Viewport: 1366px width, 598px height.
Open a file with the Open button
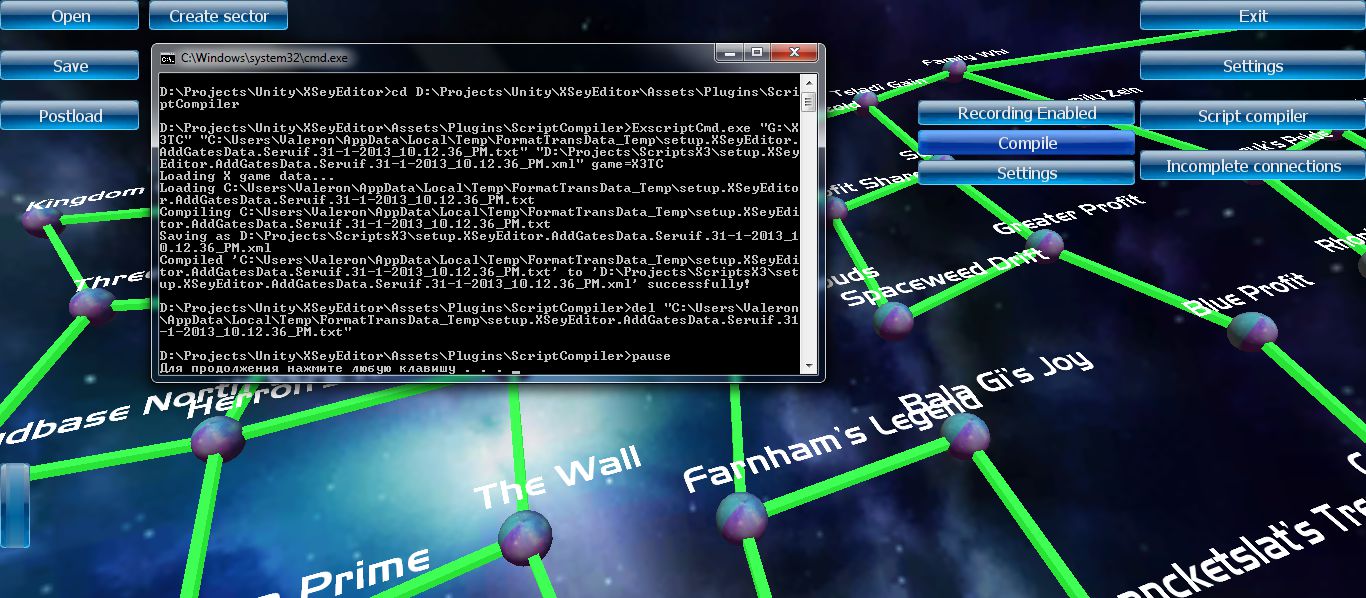click(x=70, y=15)
